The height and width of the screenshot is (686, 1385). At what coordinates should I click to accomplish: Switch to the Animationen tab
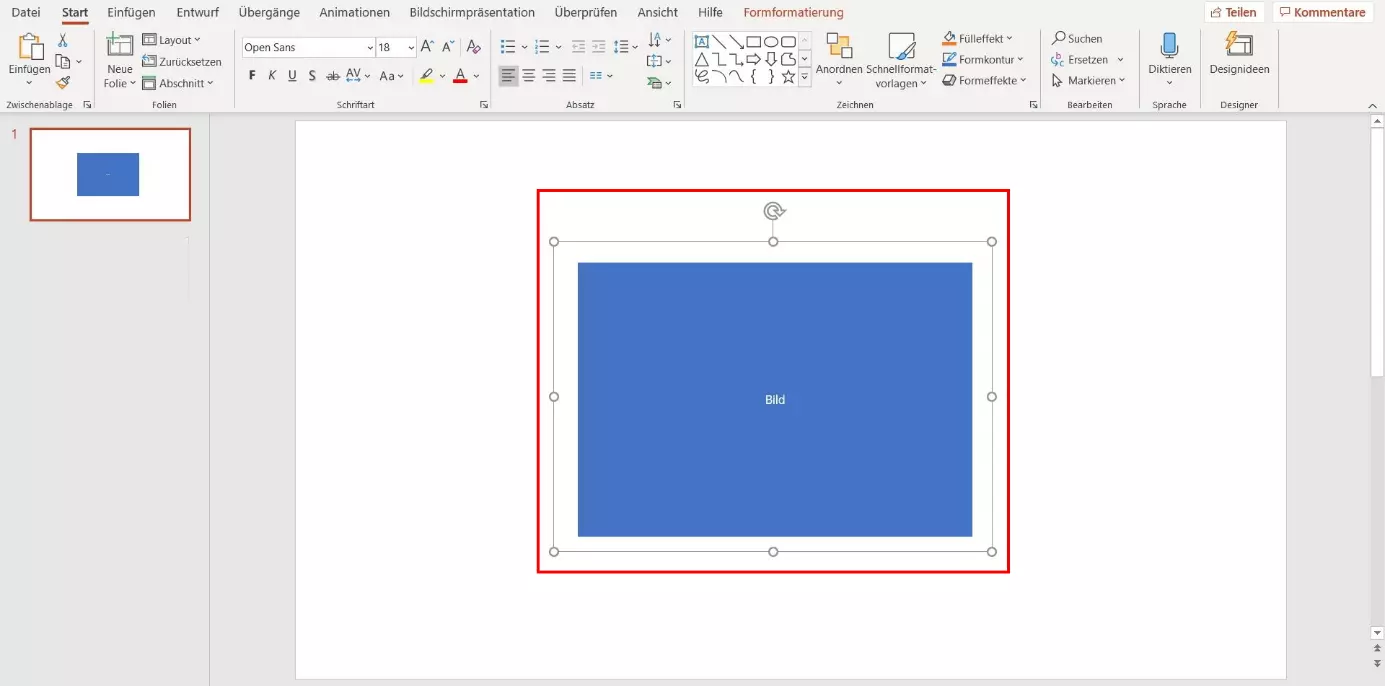355,13
